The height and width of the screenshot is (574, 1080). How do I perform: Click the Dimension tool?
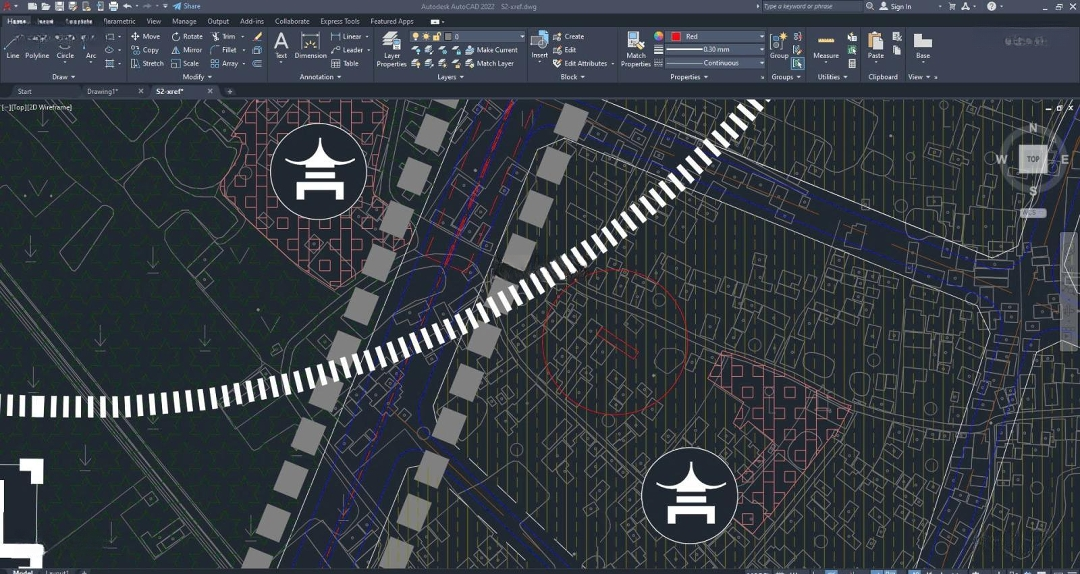click(310, 45)
